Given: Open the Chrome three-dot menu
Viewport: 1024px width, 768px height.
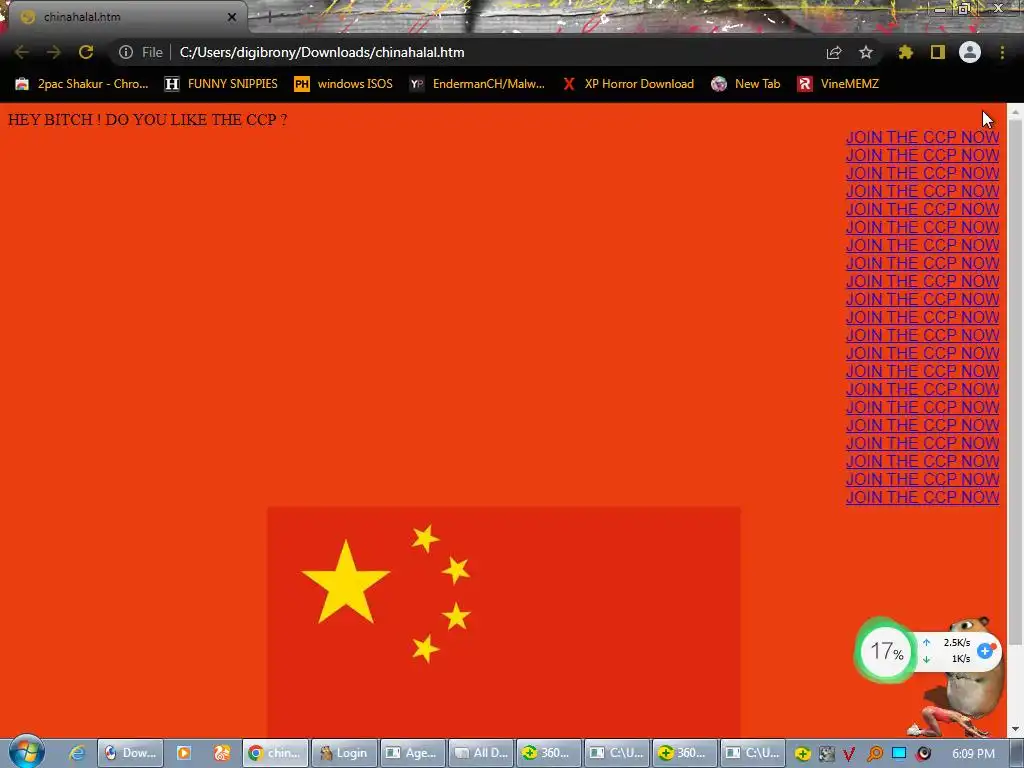Looking at the screenshot, I should point(1002,52).
